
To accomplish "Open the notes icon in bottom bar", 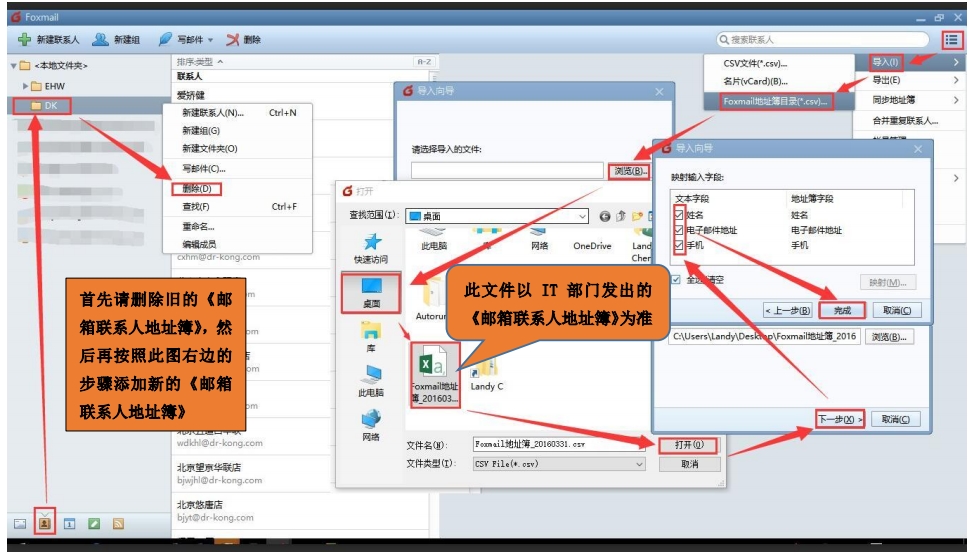I will pyautogui.click(x=93, y=524).
